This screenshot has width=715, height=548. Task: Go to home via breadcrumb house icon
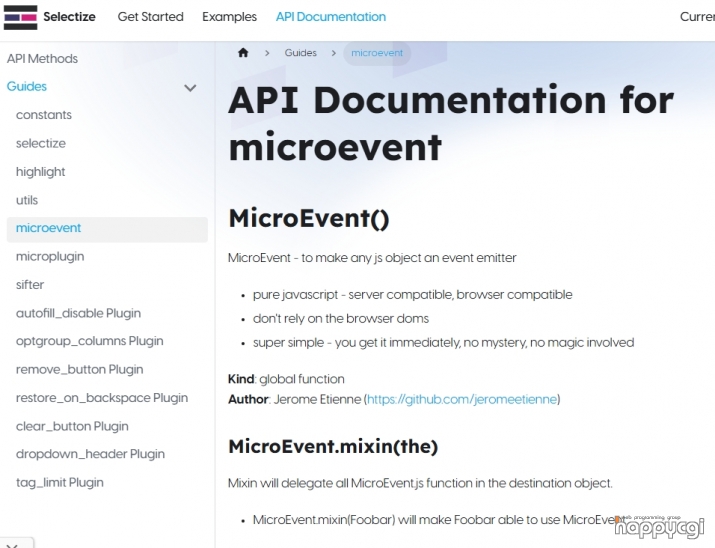(x=243, y=53)
